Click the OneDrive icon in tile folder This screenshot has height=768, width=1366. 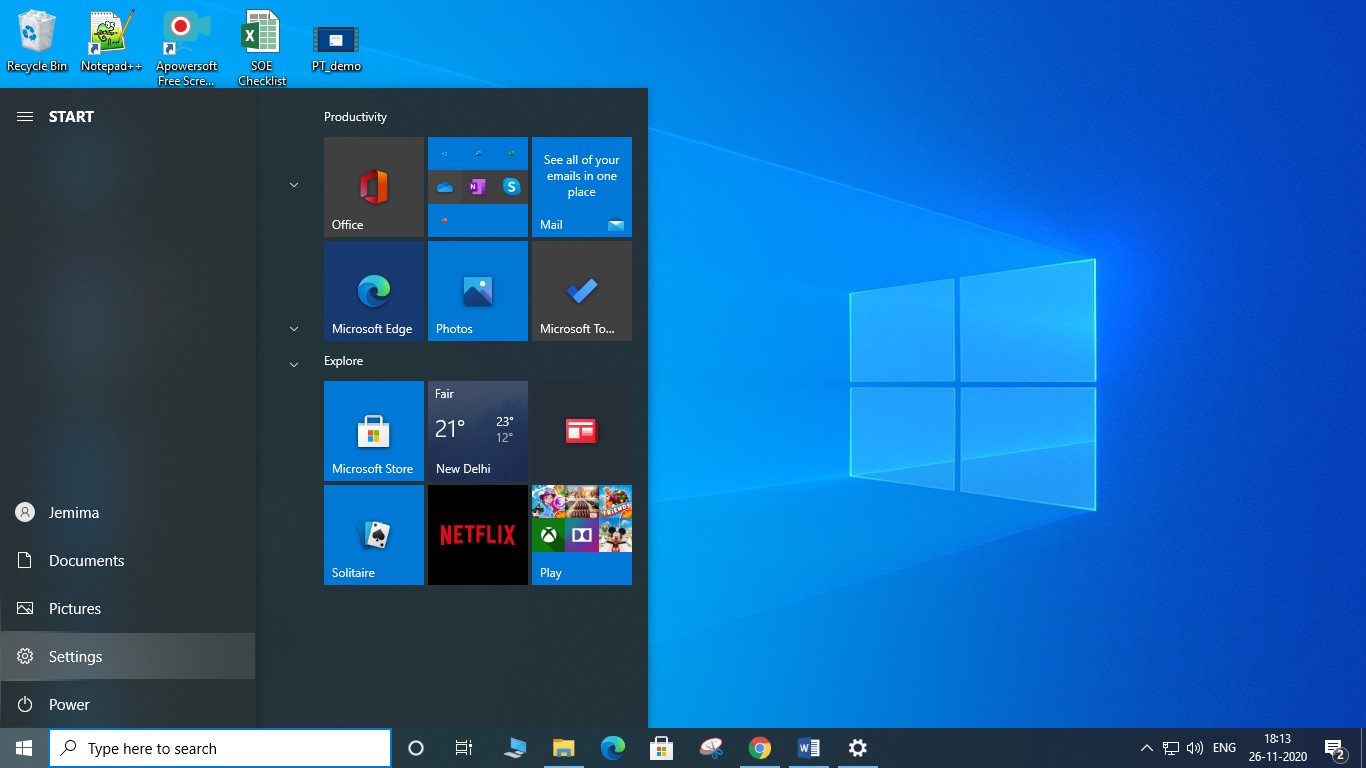[445, 187]
